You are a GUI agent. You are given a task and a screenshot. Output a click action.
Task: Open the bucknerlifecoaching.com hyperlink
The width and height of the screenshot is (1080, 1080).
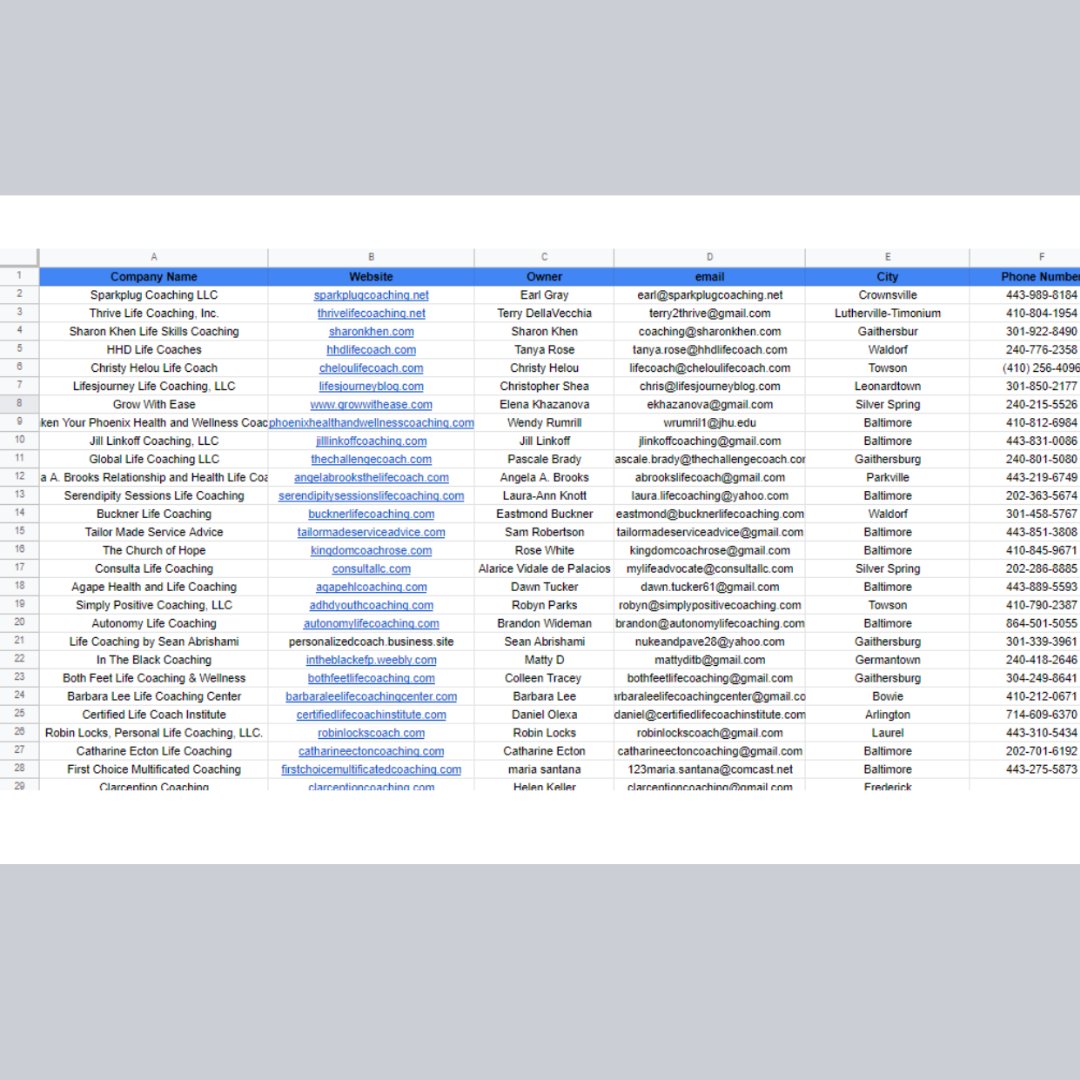click(x=370, y=513)
